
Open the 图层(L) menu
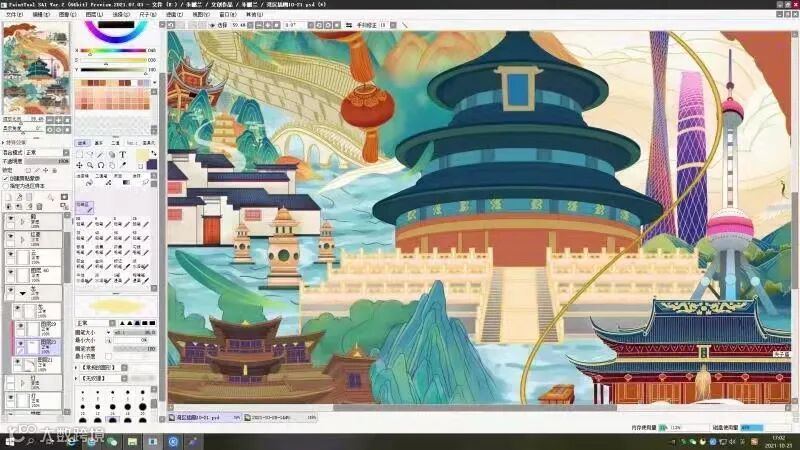[x=94, y=14]
